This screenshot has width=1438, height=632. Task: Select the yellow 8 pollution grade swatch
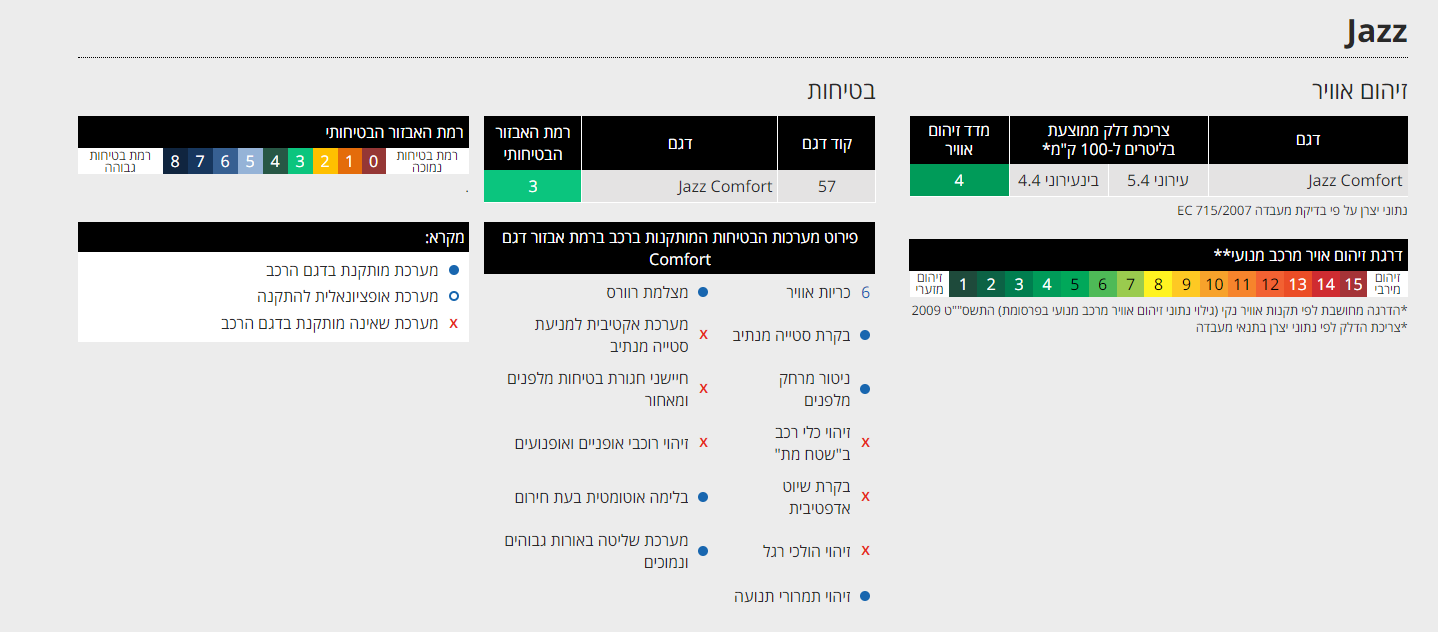(x=1158, y=284)
